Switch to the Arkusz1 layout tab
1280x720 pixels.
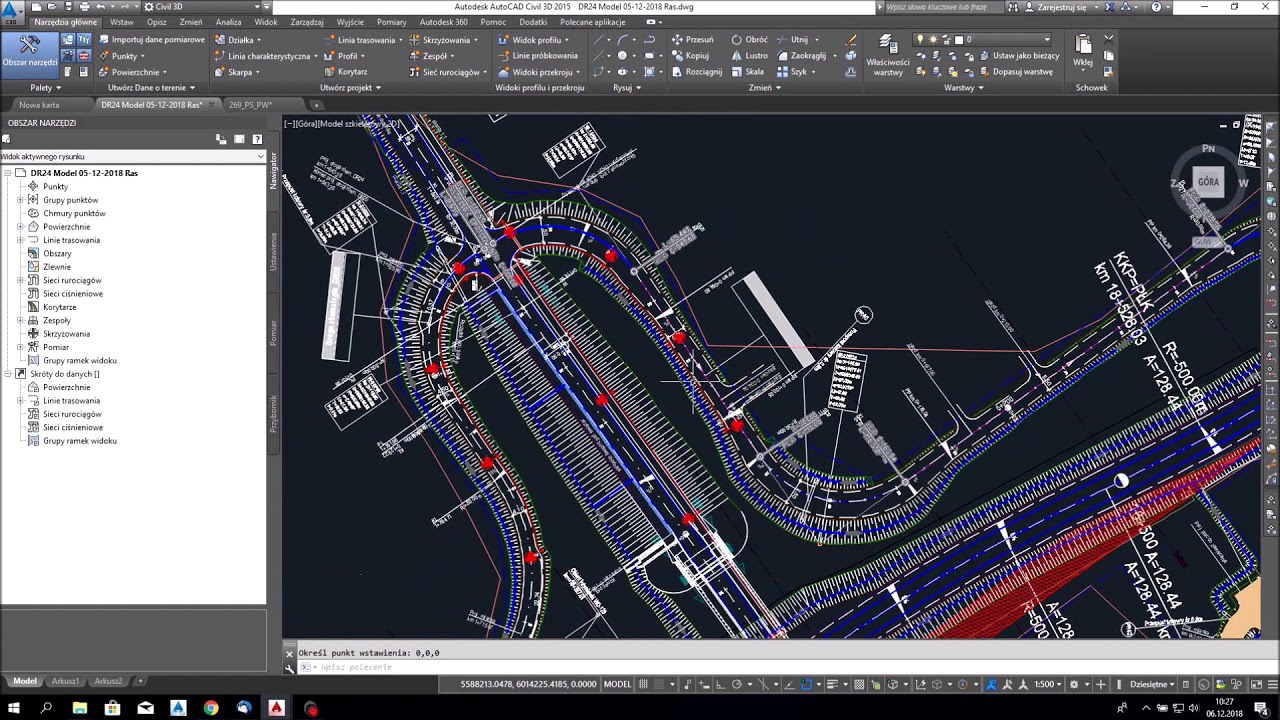[x=65, y=681]
